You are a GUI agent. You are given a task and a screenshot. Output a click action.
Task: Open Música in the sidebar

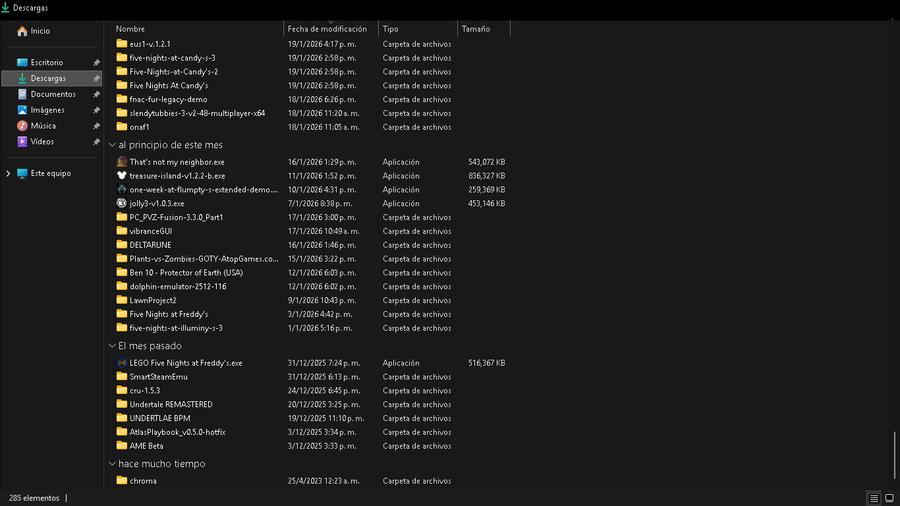(43, 126)
